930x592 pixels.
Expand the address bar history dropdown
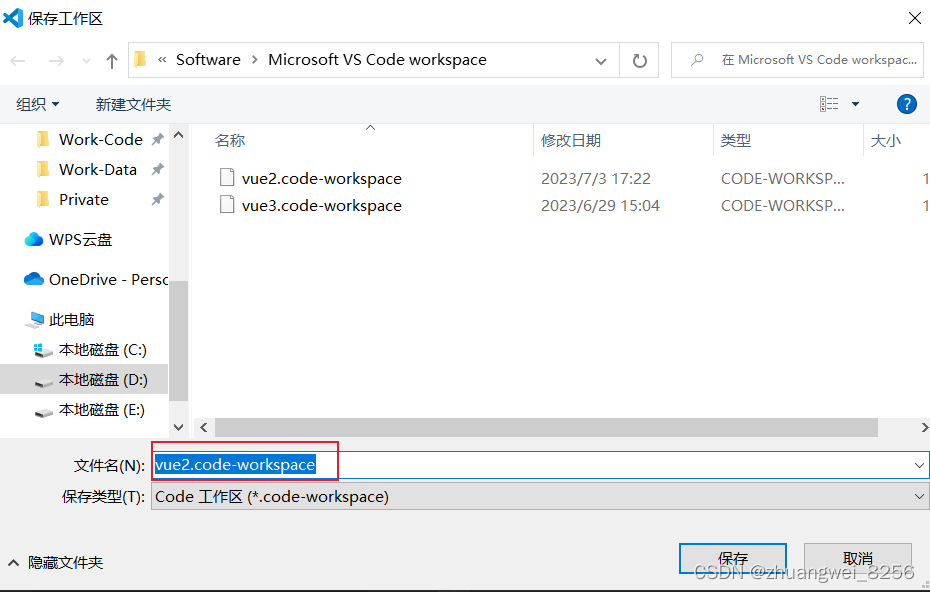pos(601,61)
